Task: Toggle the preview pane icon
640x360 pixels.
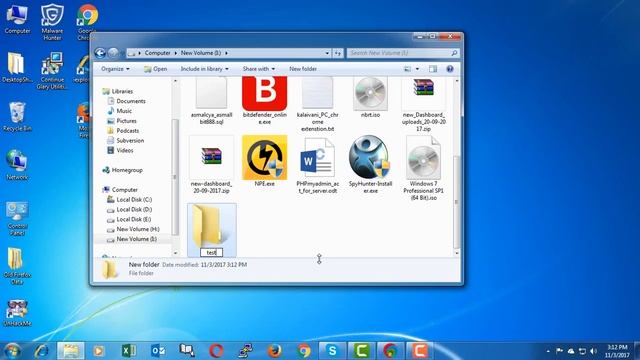Action: (433, 69)
